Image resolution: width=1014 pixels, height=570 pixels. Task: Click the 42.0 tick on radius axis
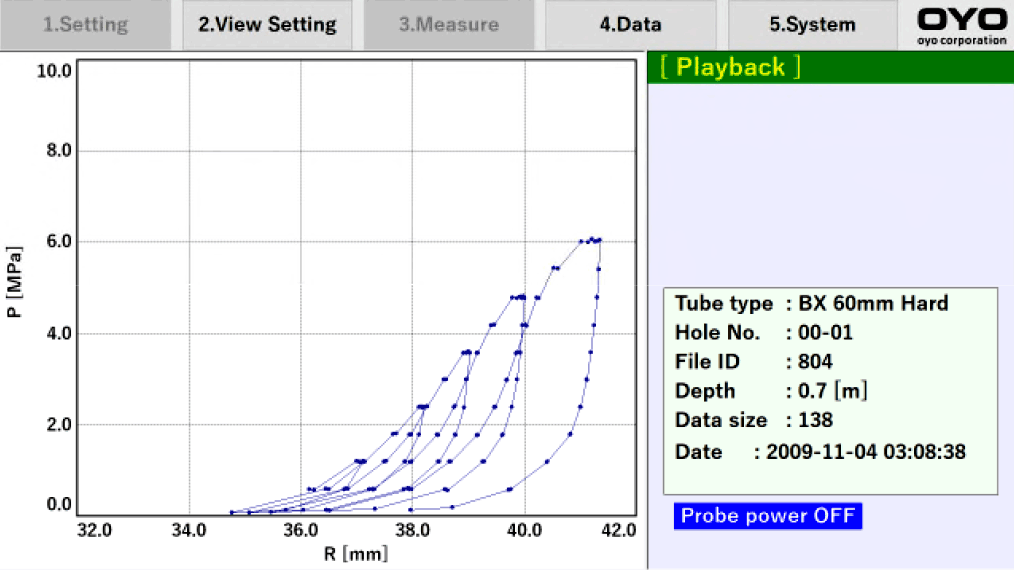pos(620,530)
